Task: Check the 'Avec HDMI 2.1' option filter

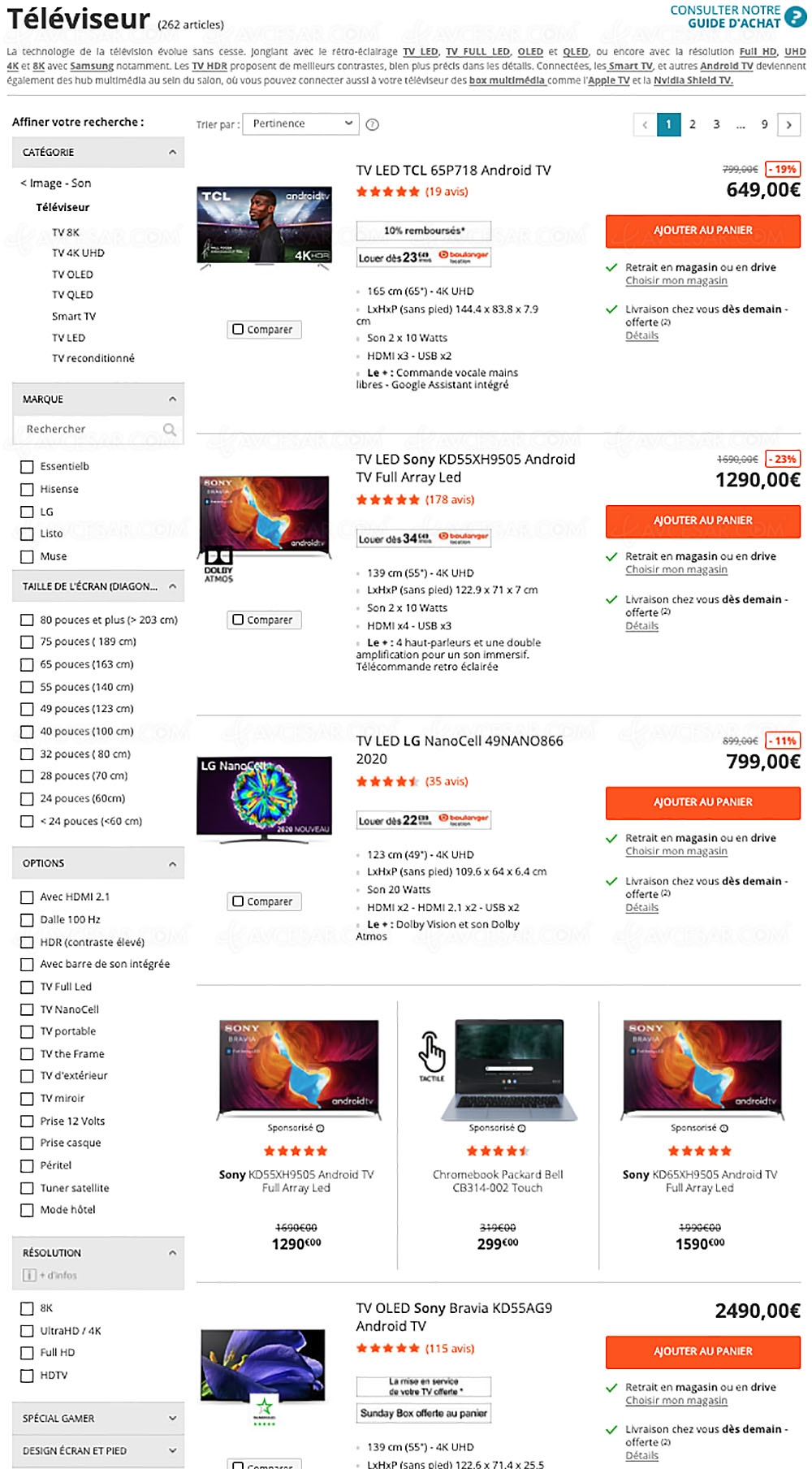Action: (x=28, y=897)
